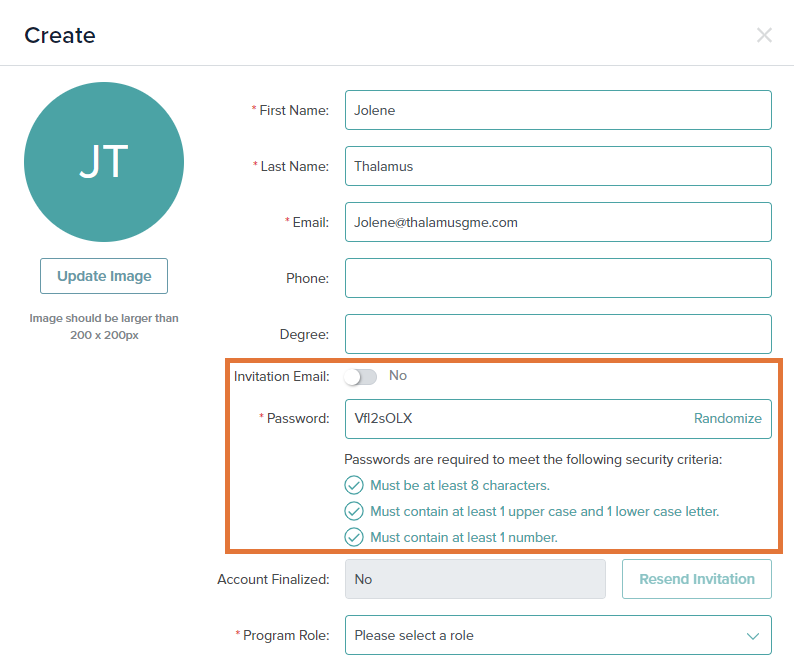Close the Create dialog with X
Screen dimensions: 794x665
(x=764, y=35)
